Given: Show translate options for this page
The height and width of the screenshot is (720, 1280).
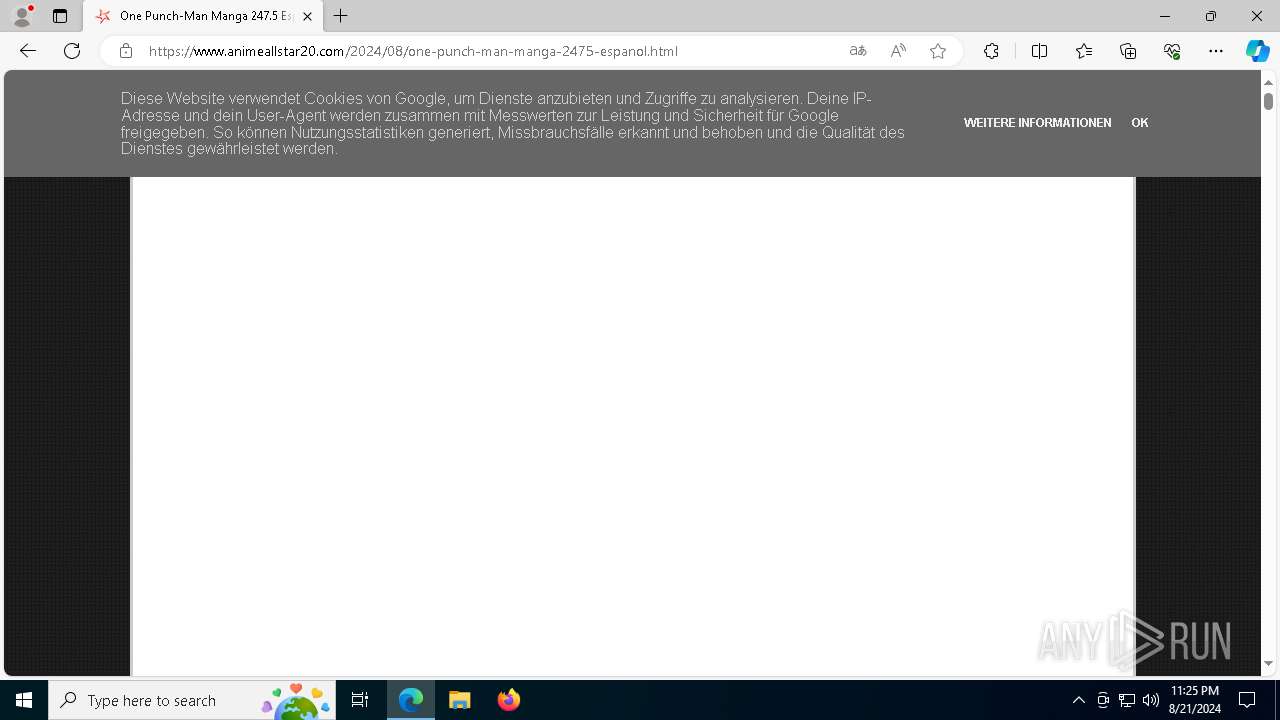Looking at the screenshot, I should (x=858, y=51).
